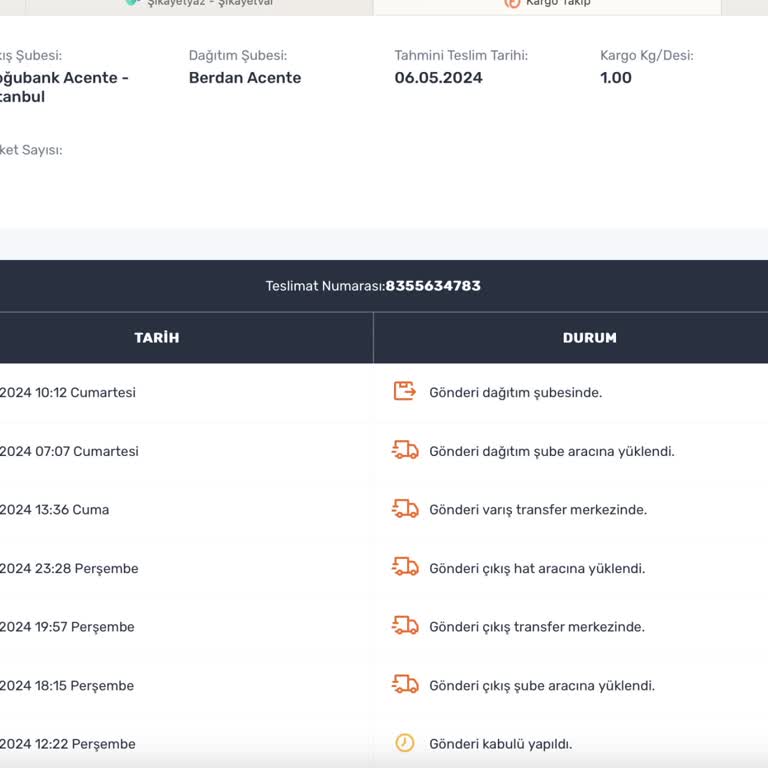The width and height of the screenshot is (768, 768).
Task: Click truck icon for 'dağıtım şube aracına yüklendi'
Action: click(404, 450)
